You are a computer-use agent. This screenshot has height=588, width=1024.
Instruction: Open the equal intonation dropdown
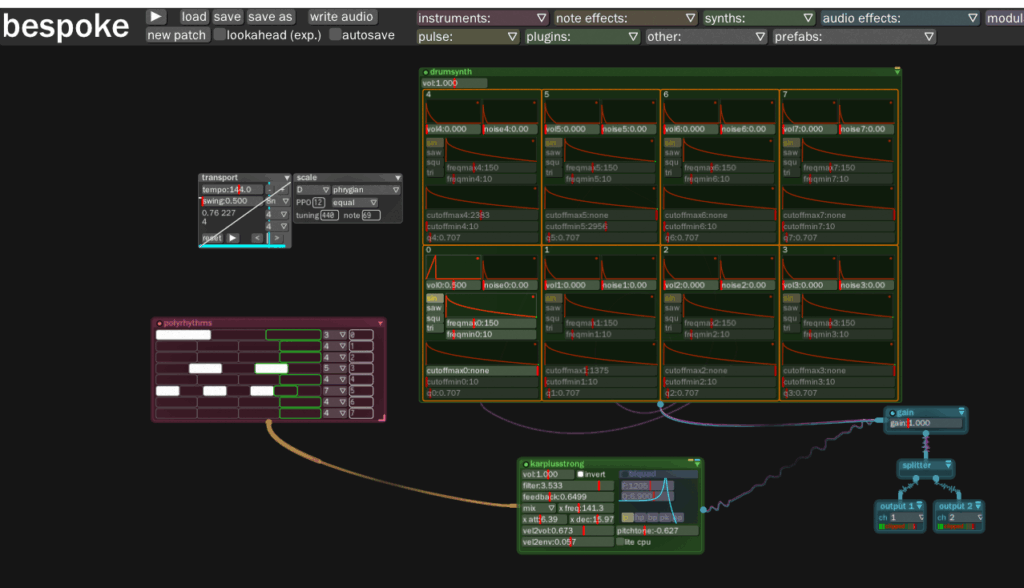coord(355,203)
